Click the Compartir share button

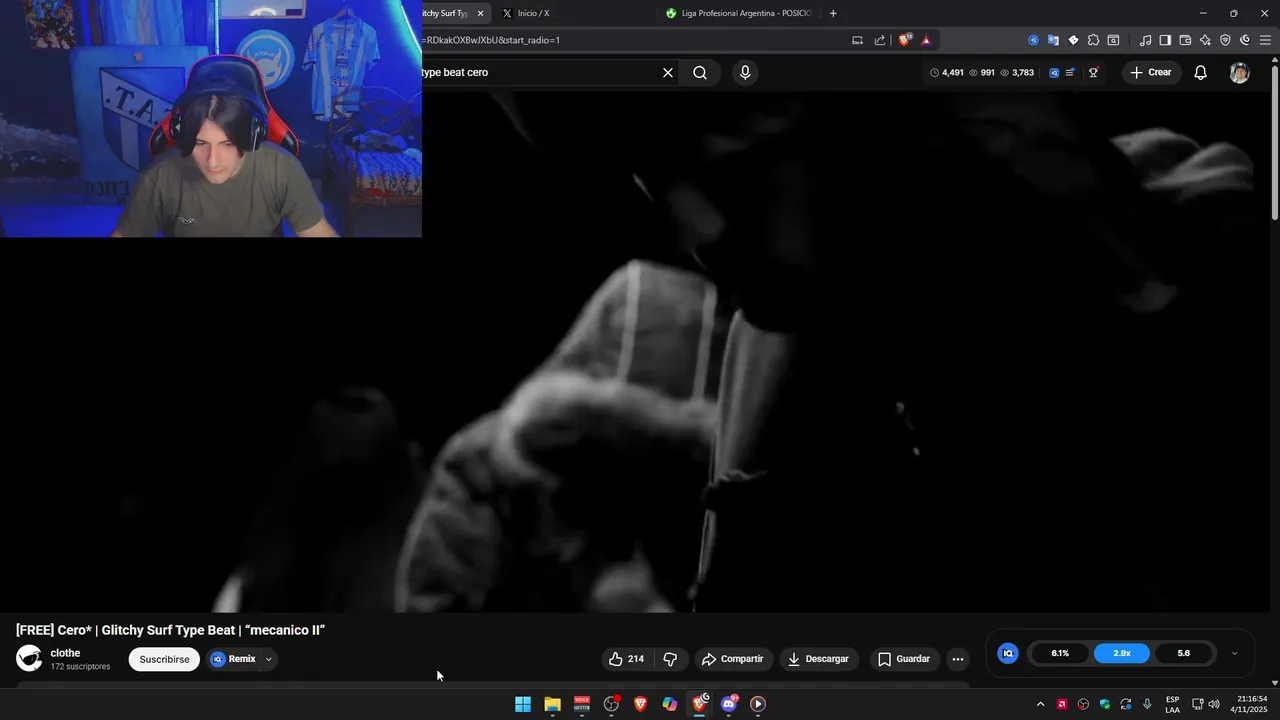click(x=732, y=659)
